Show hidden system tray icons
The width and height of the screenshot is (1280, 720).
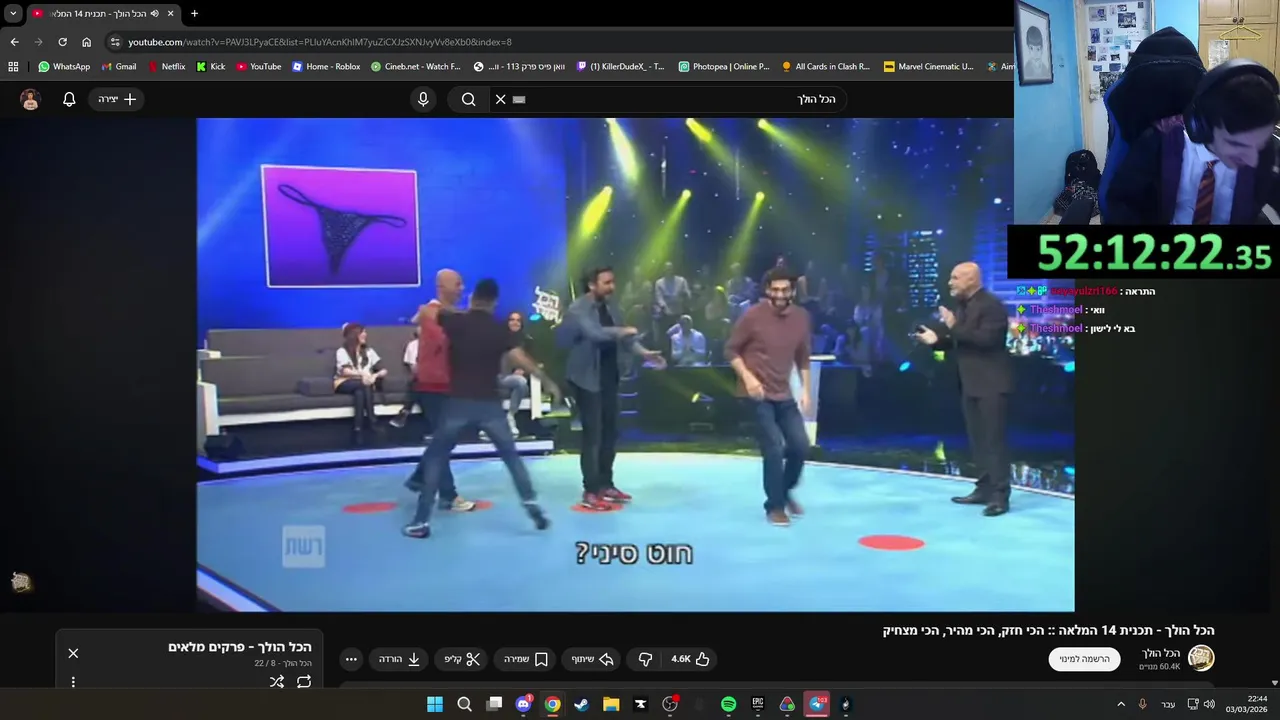(x=1120, y=704)
